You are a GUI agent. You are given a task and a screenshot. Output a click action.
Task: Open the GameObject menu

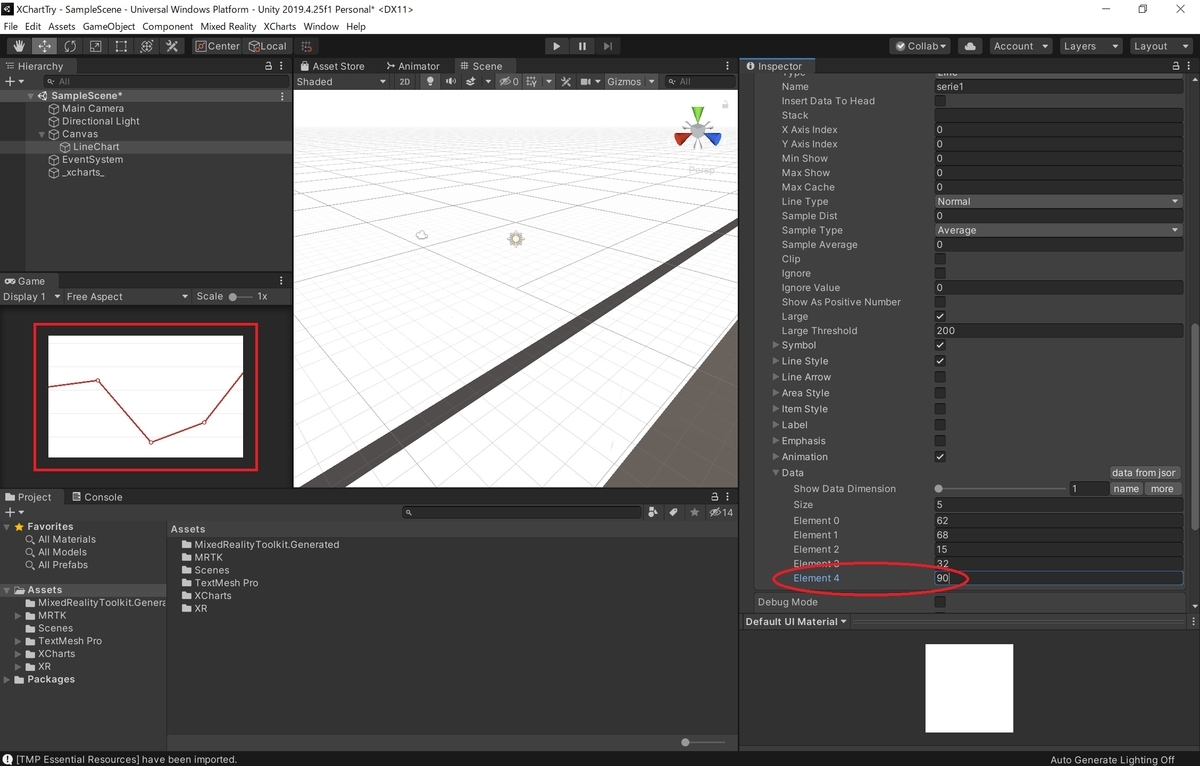click(108, 26)
